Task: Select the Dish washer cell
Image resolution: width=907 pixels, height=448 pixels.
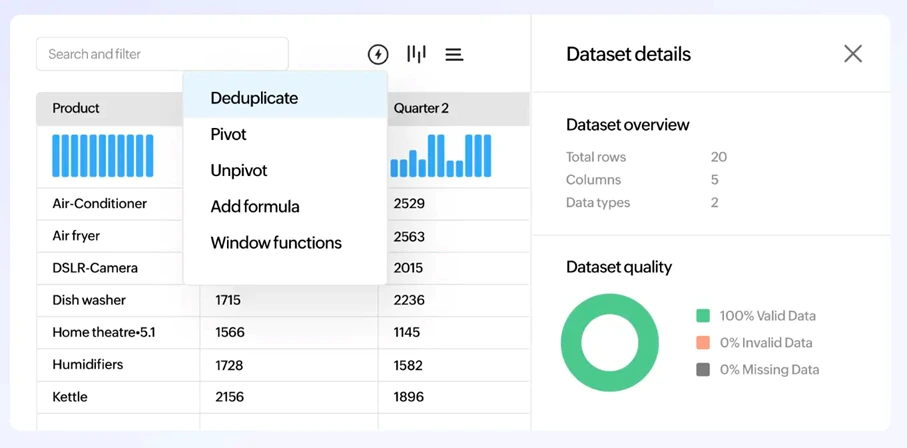Action: coord(118,300)
